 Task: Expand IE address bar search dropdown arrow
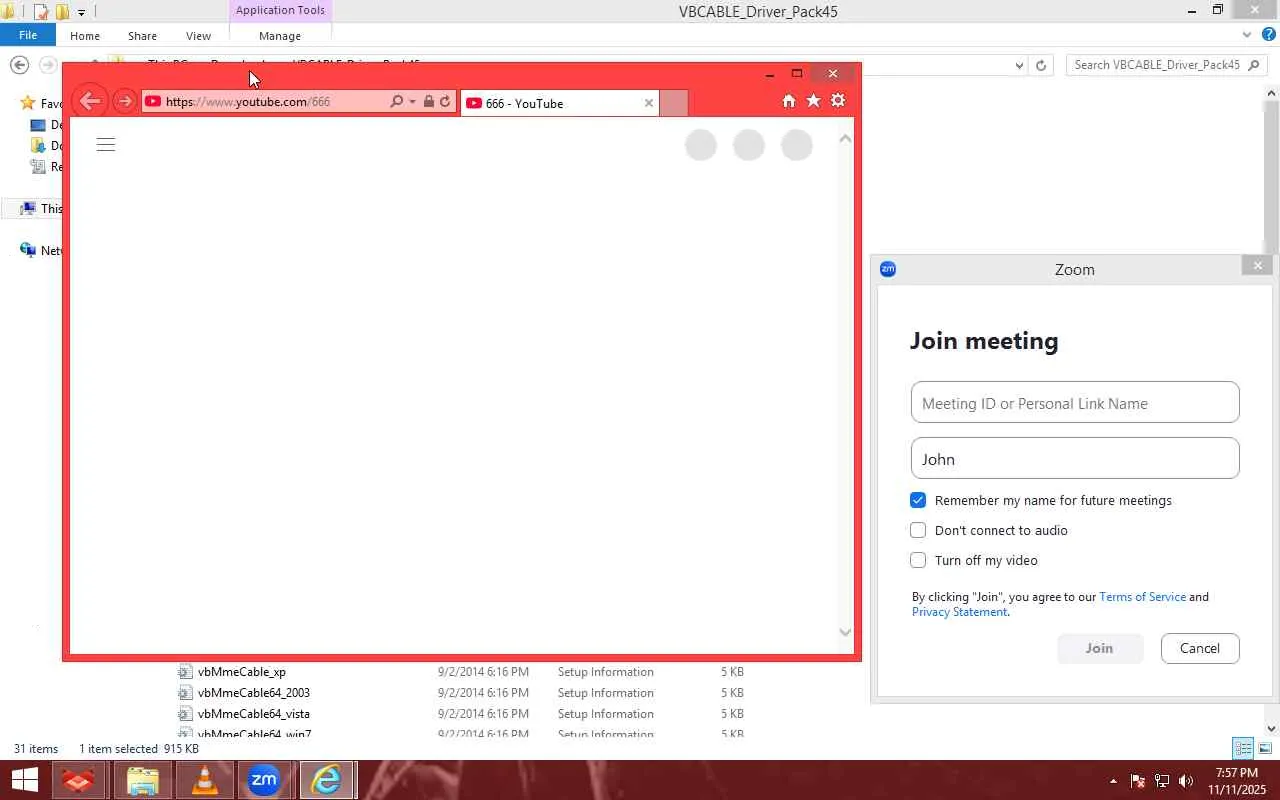click(412, 101)
